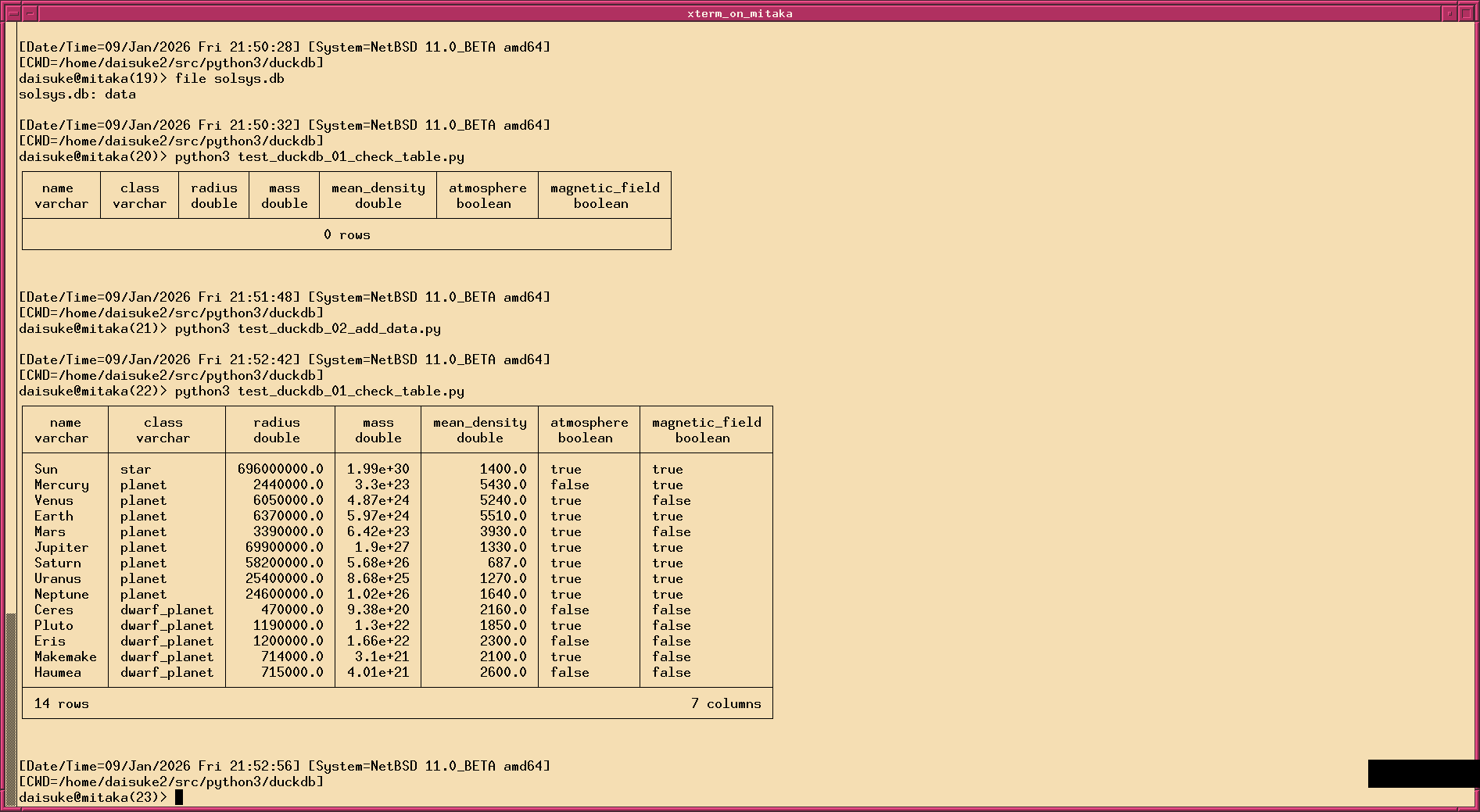Click the python3 test_duckdb_02_add_data.py command
This screenshot has width=1480, height=812.
308,328
